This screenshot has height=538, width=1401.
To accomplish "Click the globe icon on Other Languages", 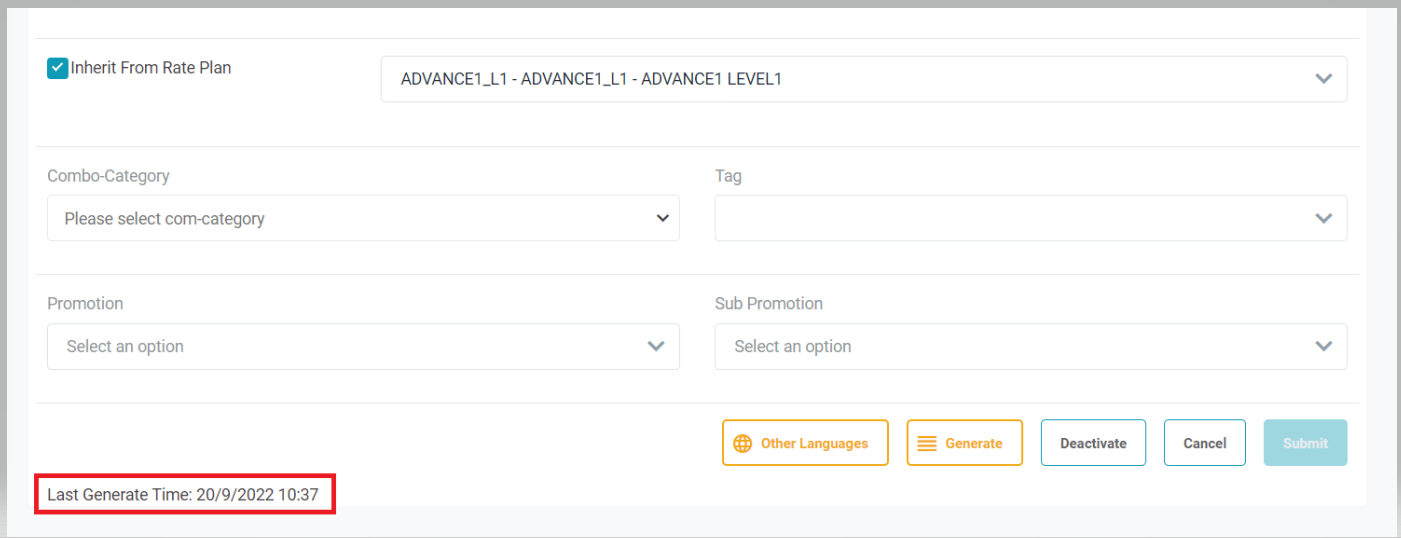I will coord(742,443).
